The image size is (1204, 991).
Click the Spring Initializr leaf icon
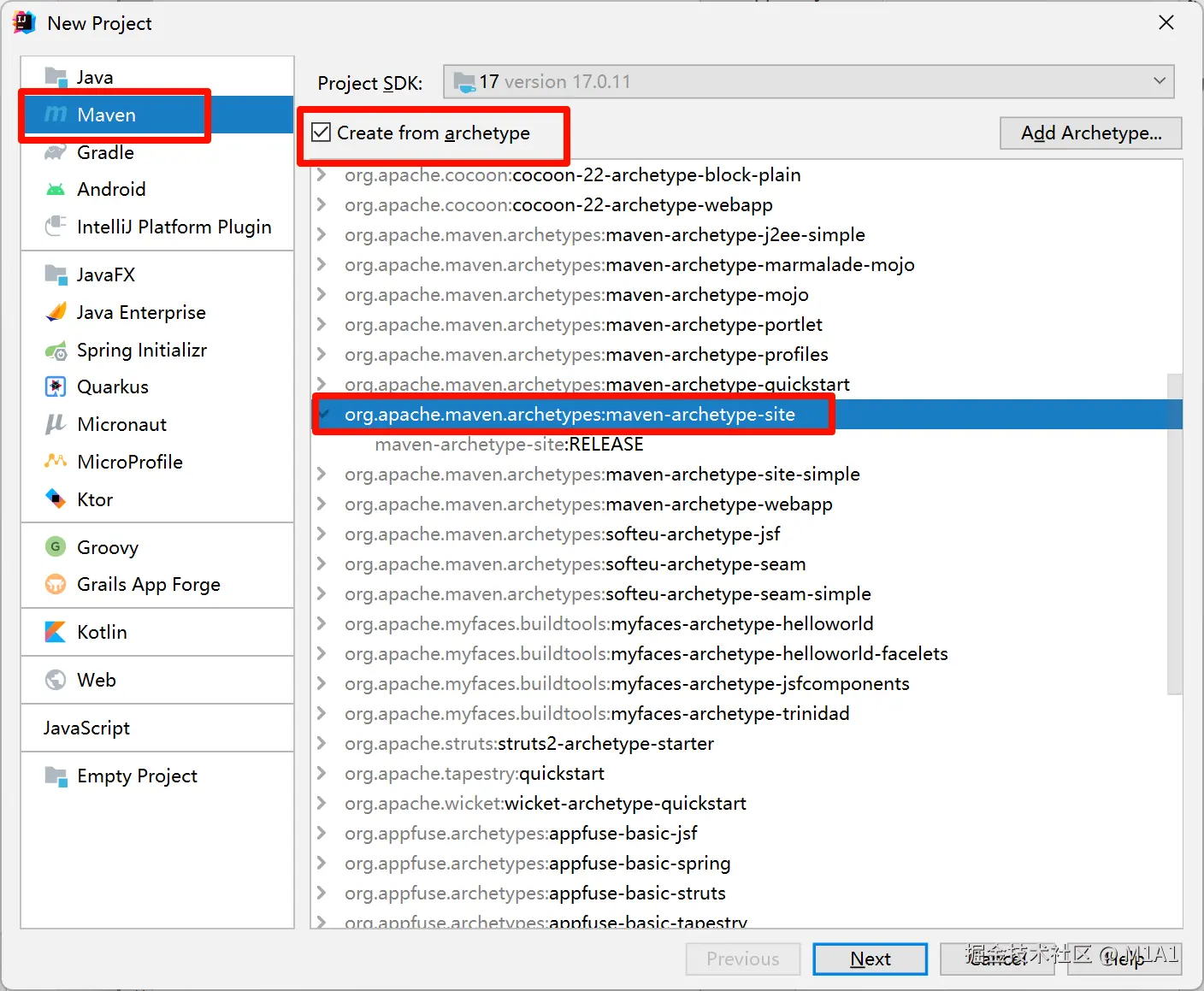(56, 350)
